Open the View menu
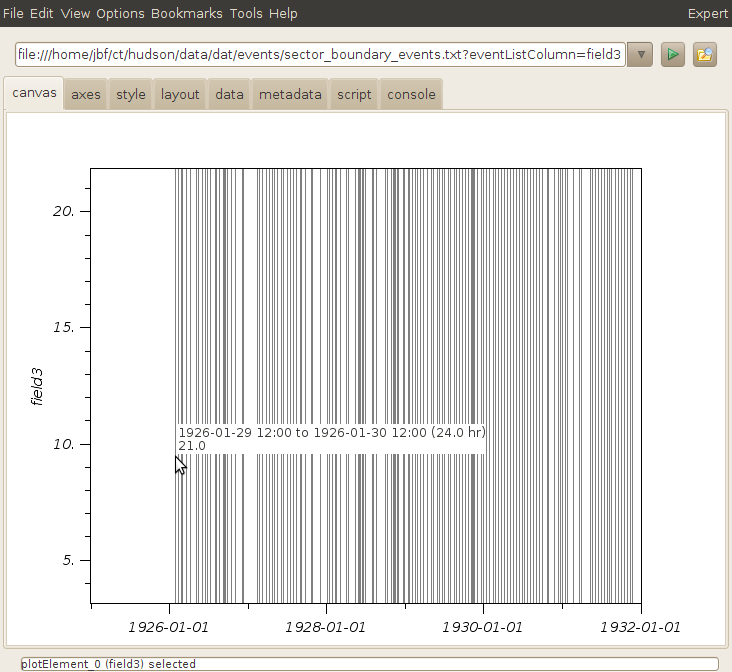The width and height of the screenshot is (732, 672). [x=74, y=13]
